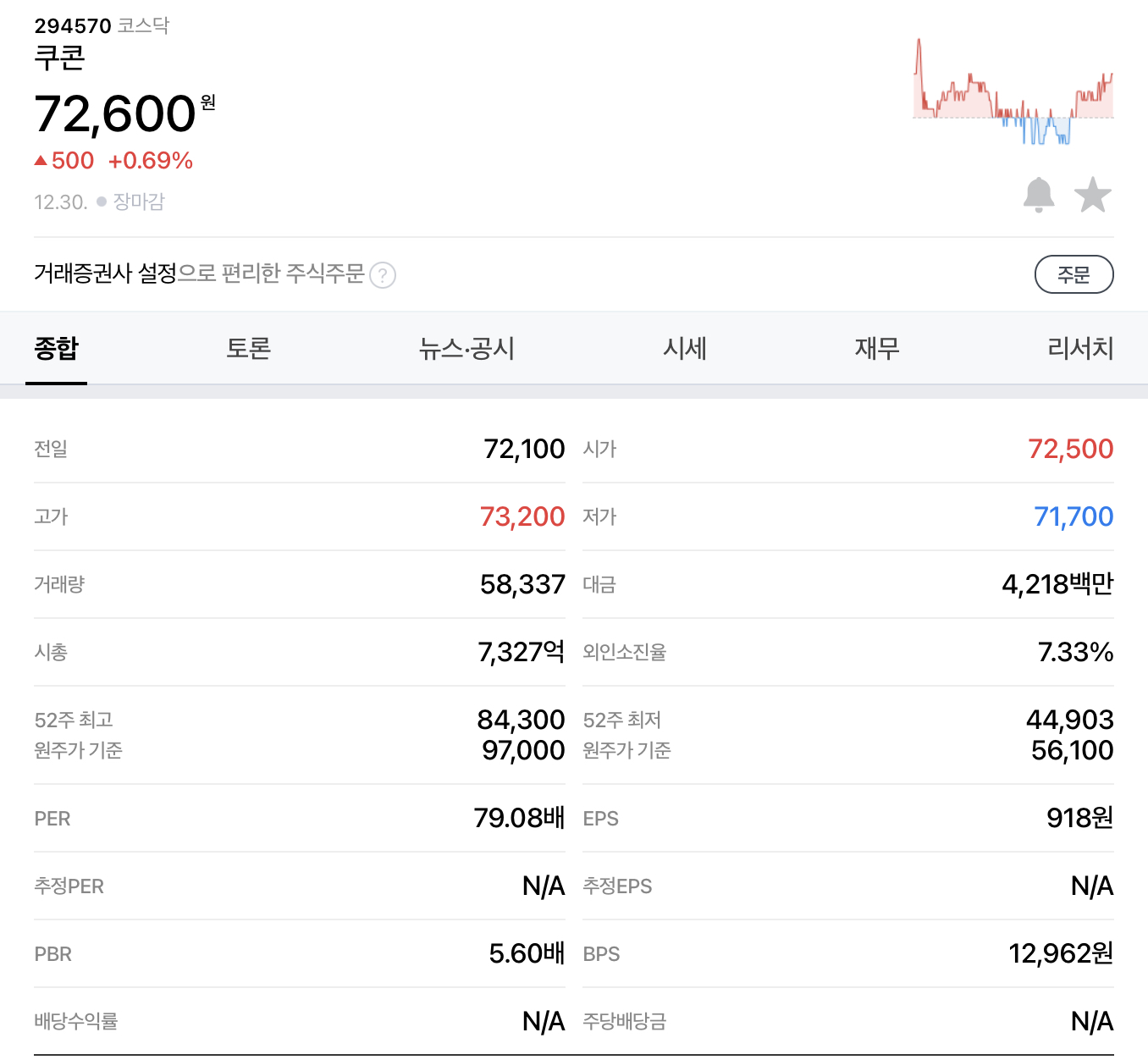This screenshot has width=1148, height=1060.
Task: Click the high price 73,200
Action: coord(522,516)
